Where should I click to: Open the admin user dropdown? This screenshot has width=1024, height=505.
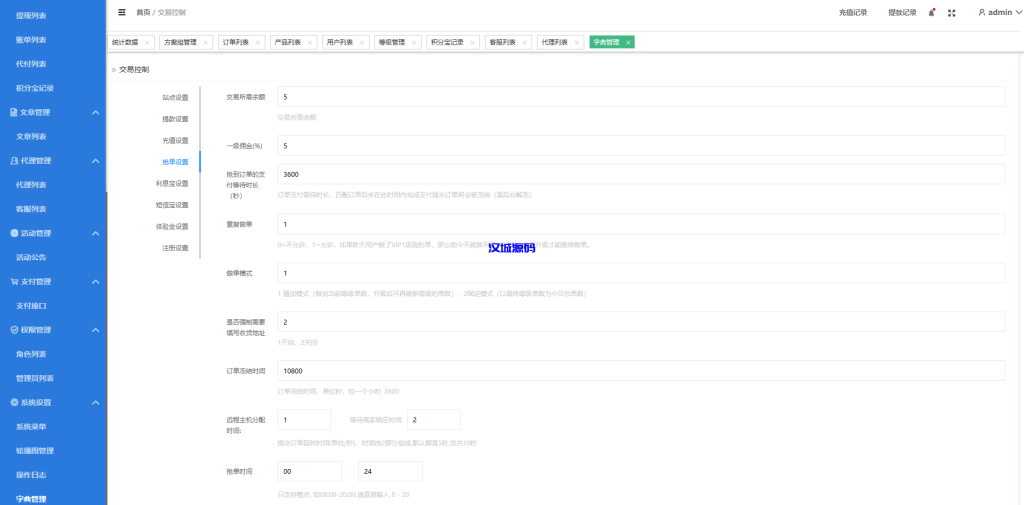click(998, 12)
